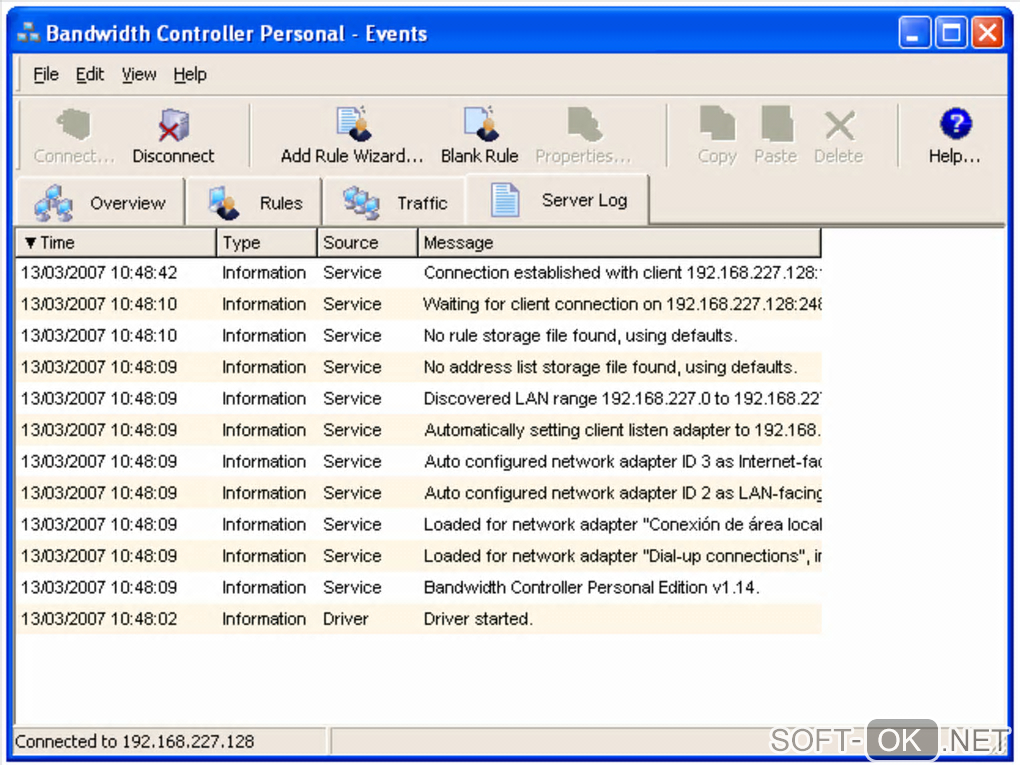Click the Connect toolbar icon
Viewport: 1020px width, 765px height.
click(74, 124)
